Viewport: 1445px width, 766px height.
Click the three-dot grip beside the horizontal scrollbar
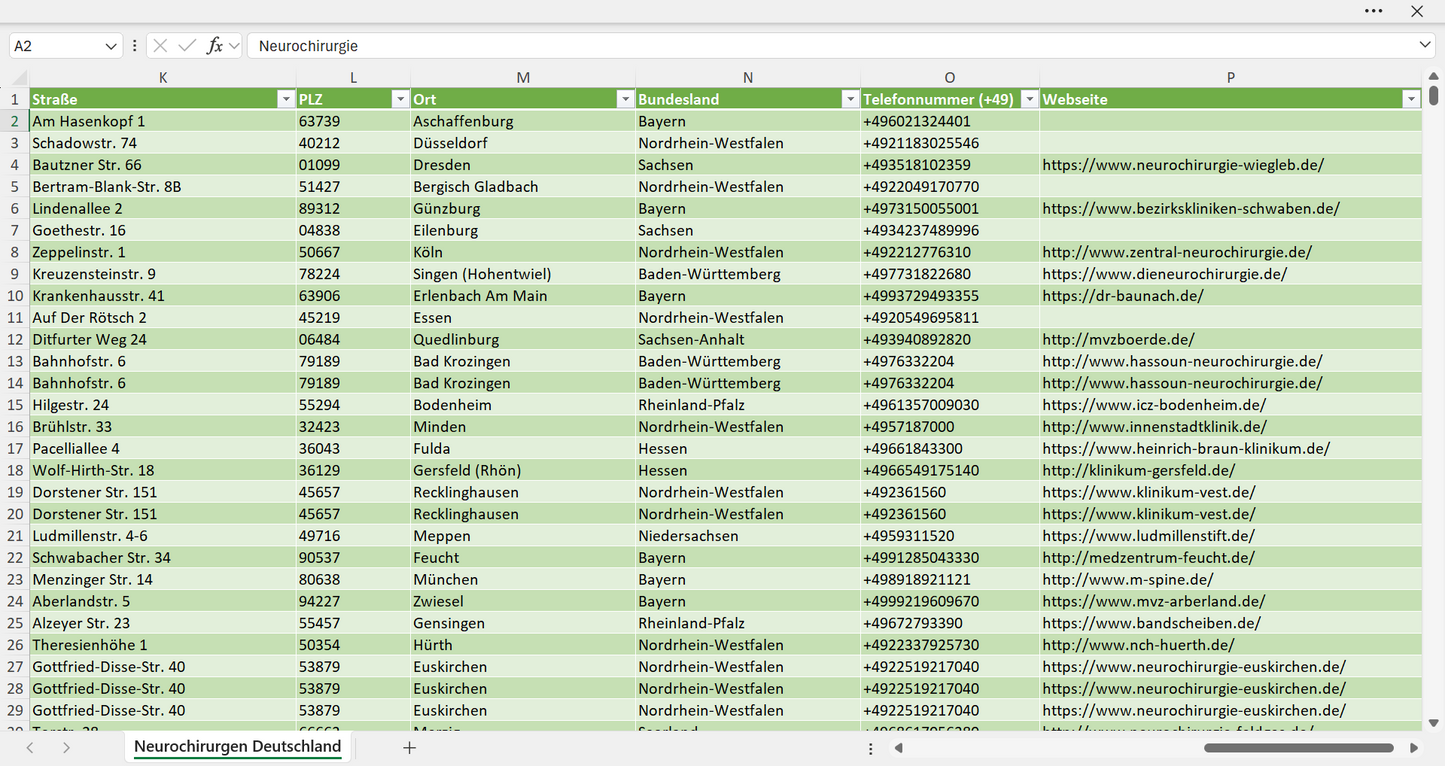point(871,748)
